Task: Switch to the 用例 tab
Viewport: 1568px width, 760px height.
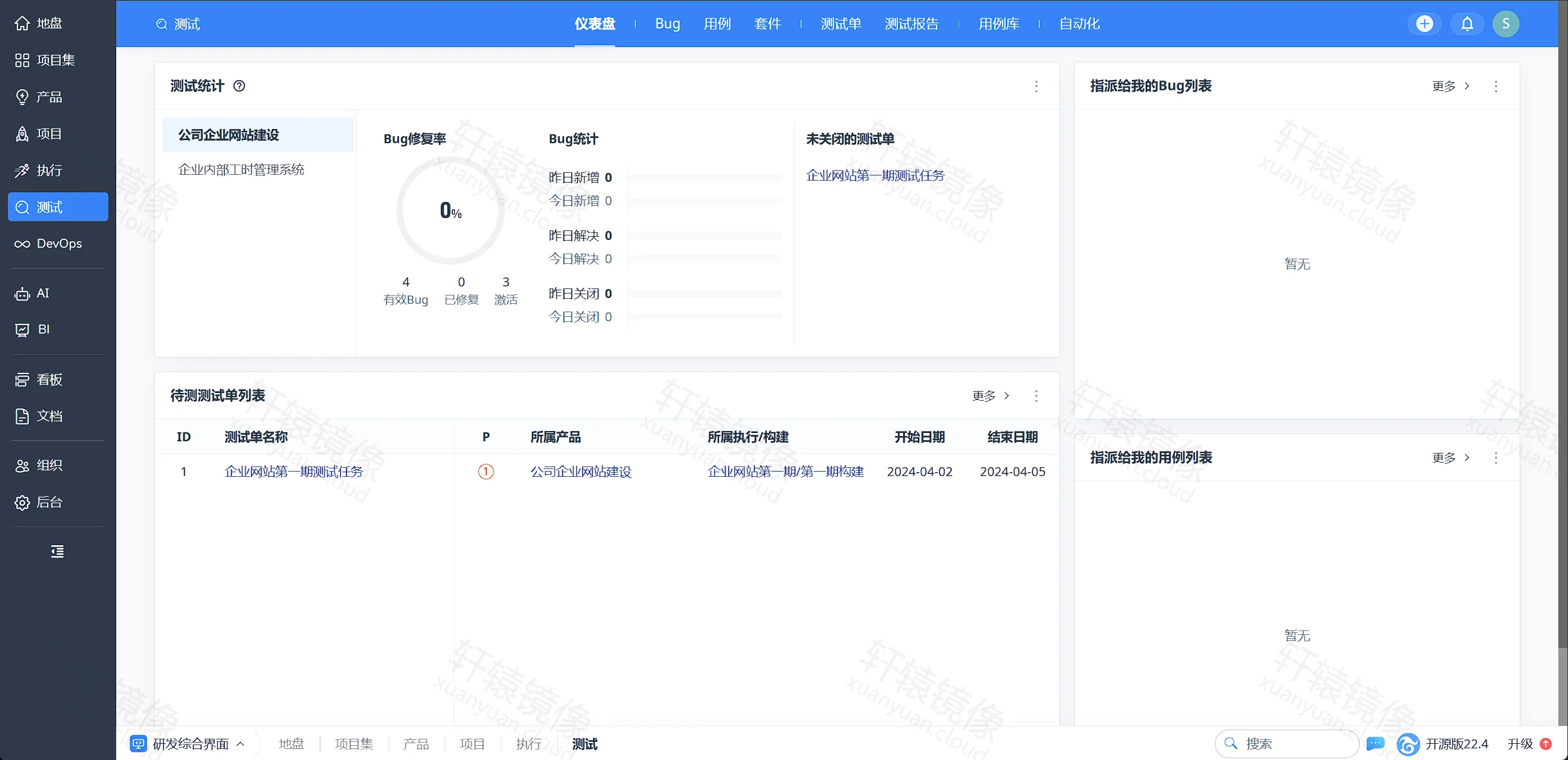Action: 717,24
